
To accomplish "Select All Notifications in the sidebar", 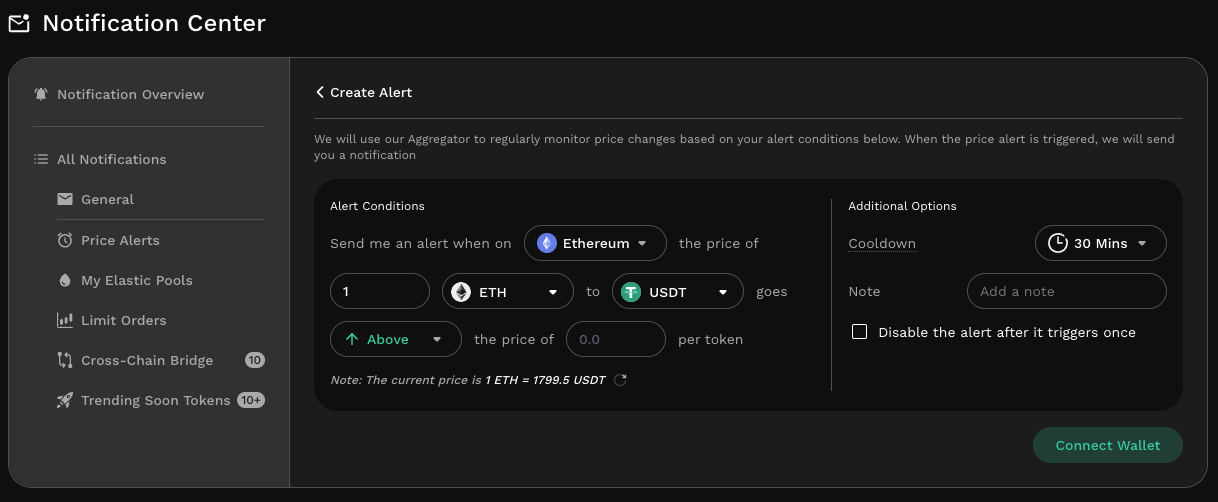I will pos(111,159).
